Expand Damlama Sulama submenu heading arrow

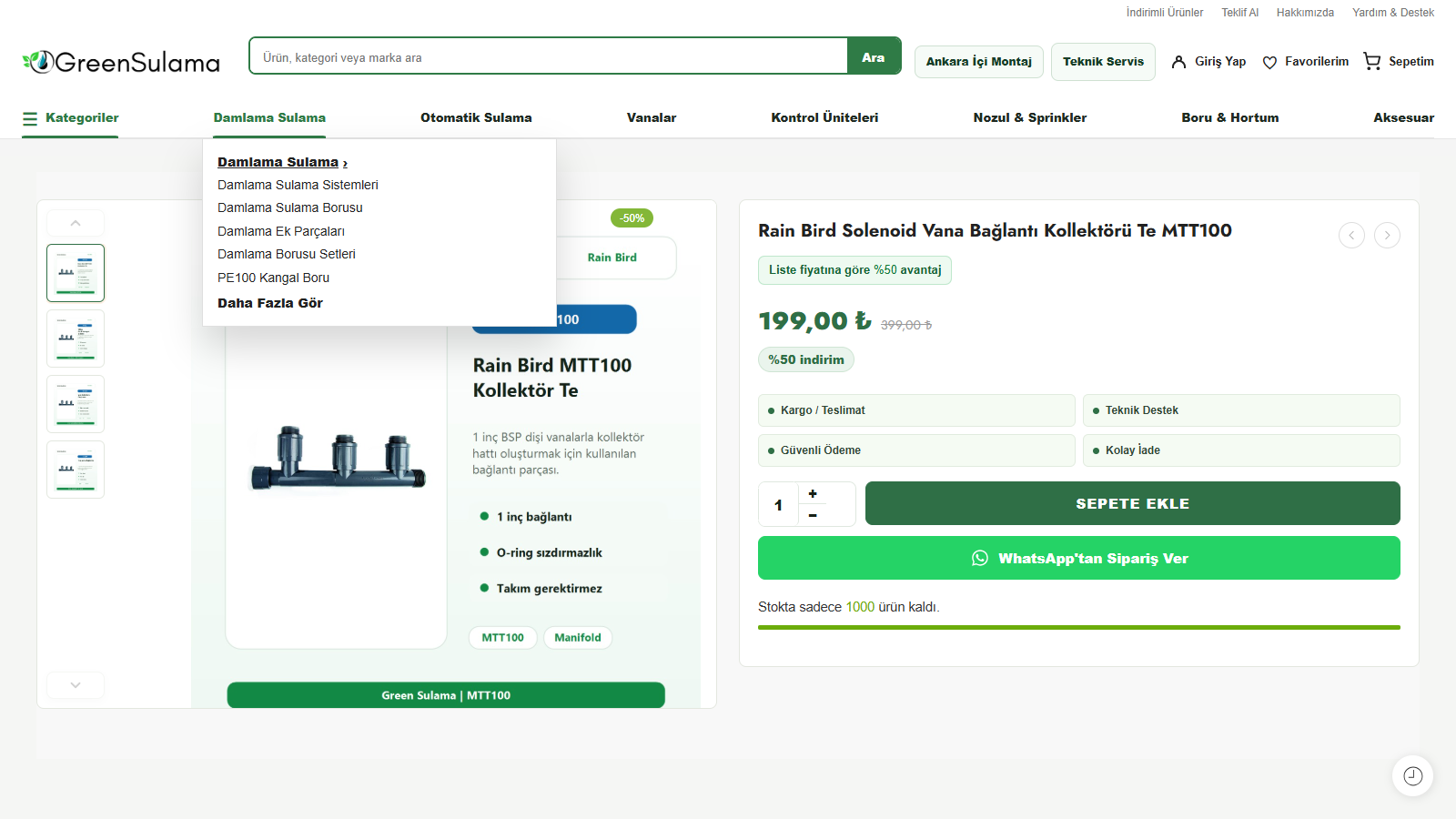tap(345, 163)
